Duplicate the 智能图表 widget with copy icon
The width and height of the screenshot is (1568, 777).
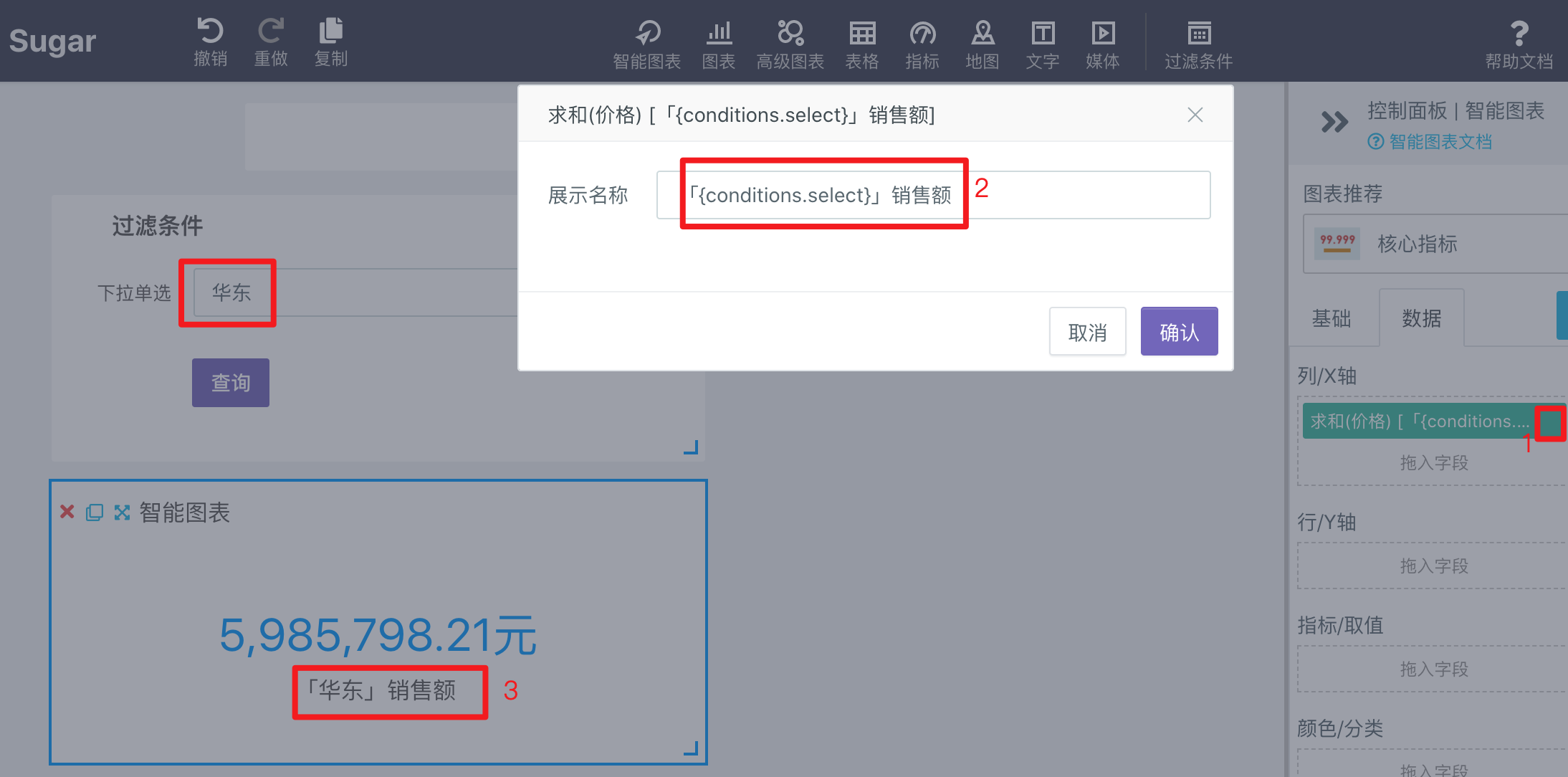tap(95, 513)
